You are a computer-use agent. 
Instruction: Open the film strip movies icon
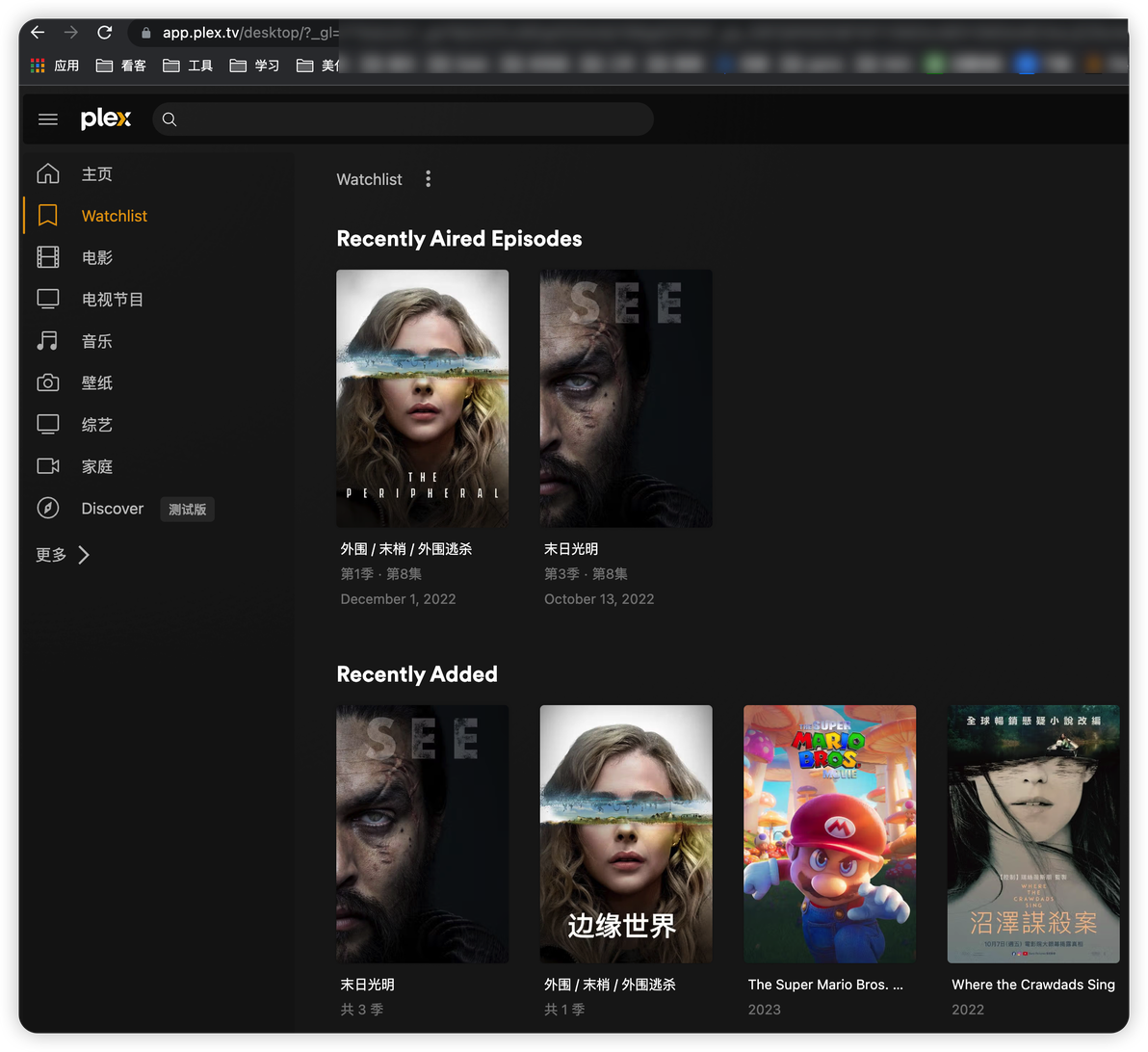(47, 257)
